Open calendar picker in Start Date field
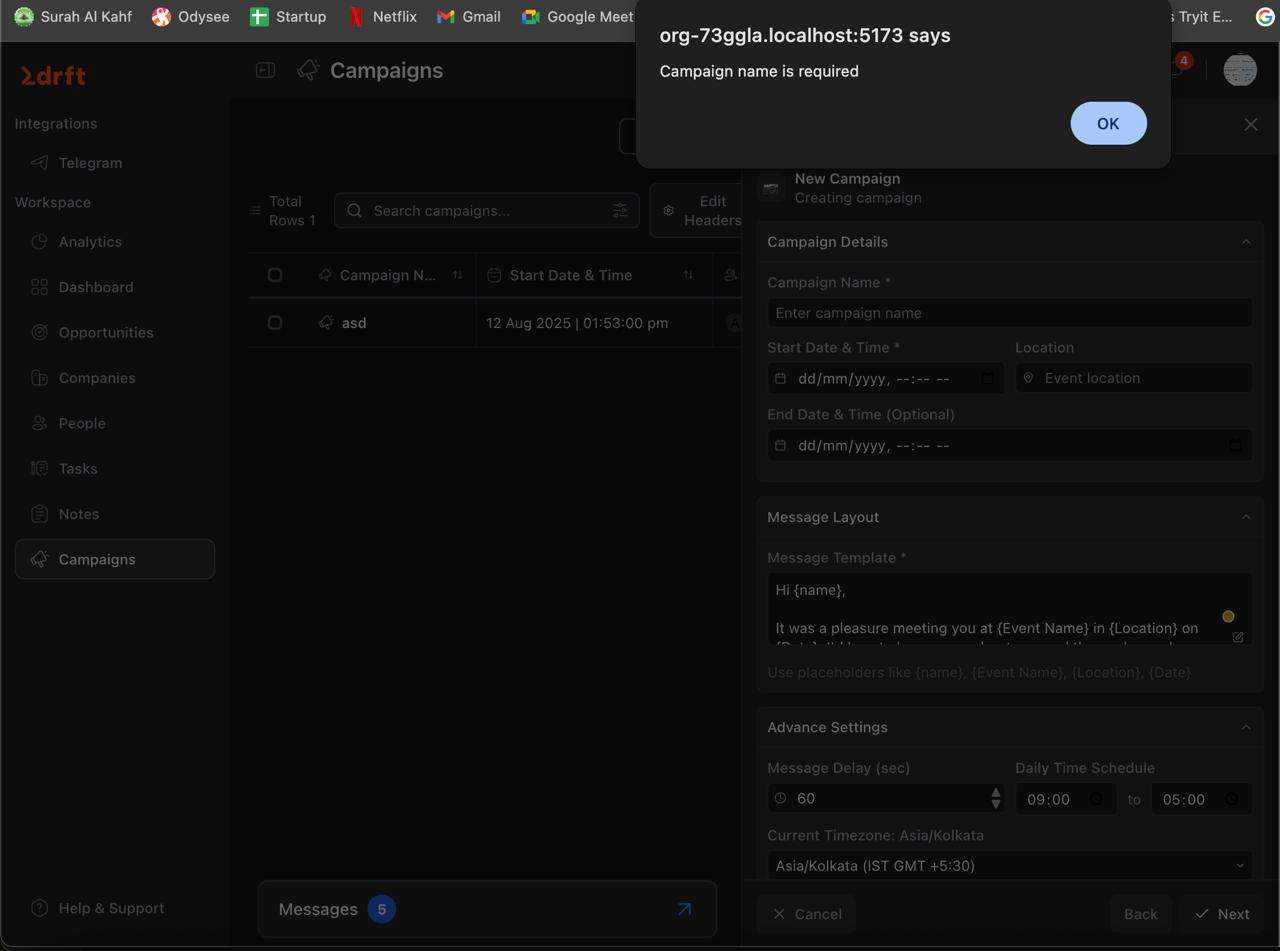 point(987,378)
